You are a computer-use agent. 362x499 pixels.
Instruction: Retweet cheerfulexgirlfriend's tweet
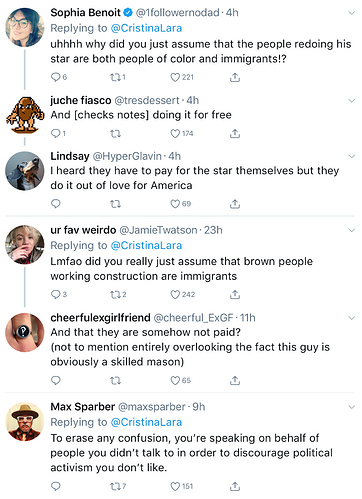pos(115,380)
